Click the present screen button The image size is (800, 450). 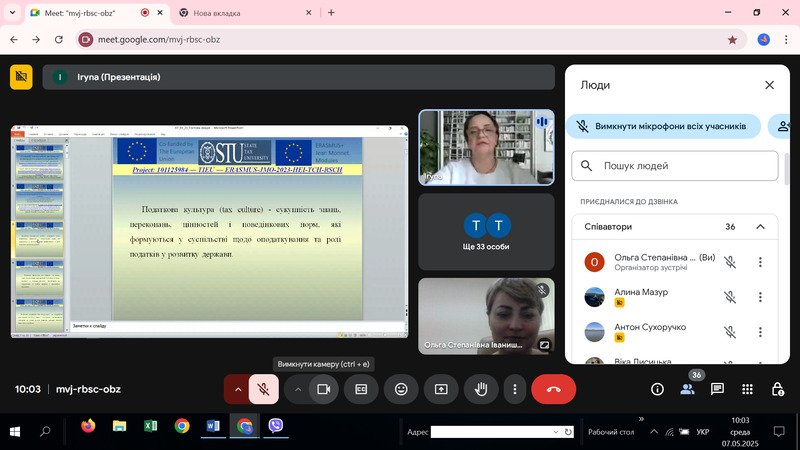pos(441,389)
